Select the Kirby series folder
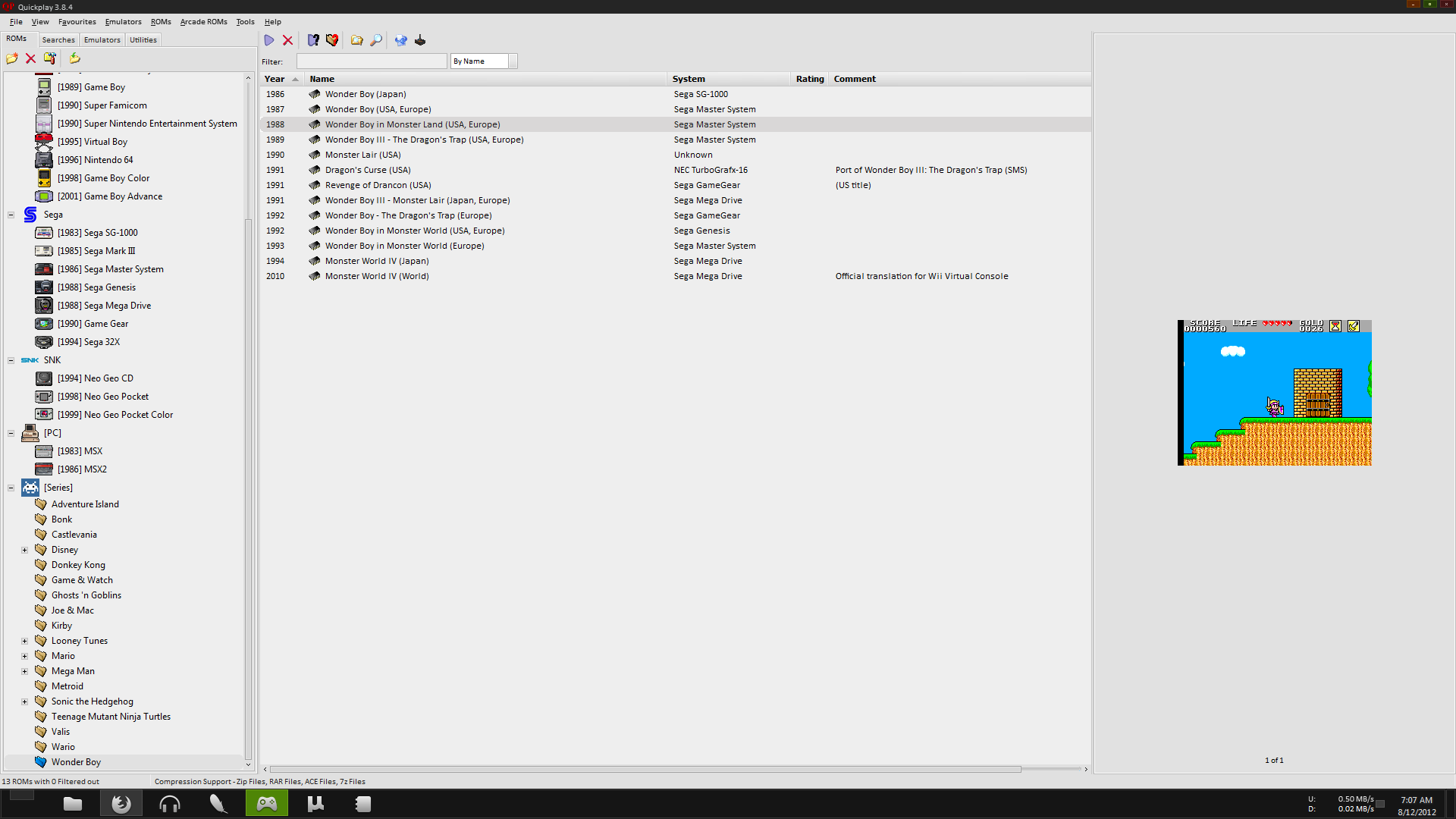Viewport: 1456px width, 819px height. 61,626
